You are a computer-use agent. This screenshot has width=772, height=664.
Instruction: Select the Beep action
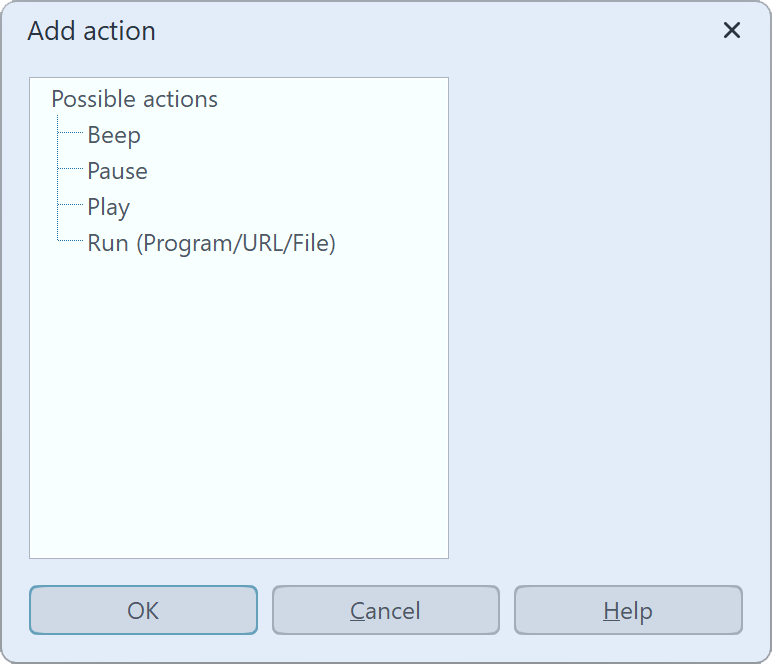click(114, 135)
